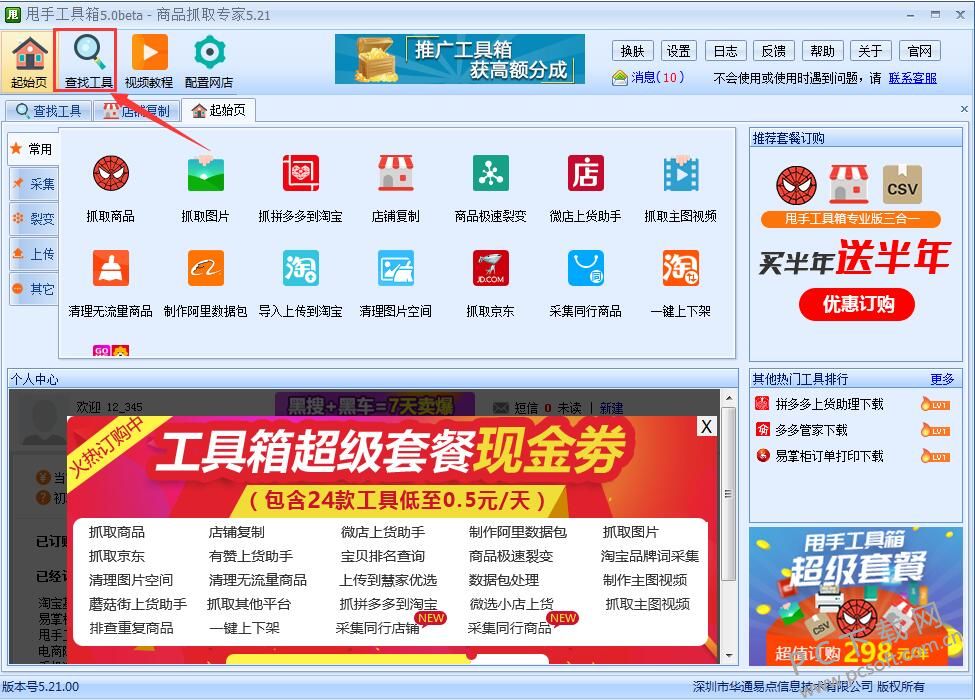
Task: Open the 配置网店 store config icon
Action: click(209, 61)
